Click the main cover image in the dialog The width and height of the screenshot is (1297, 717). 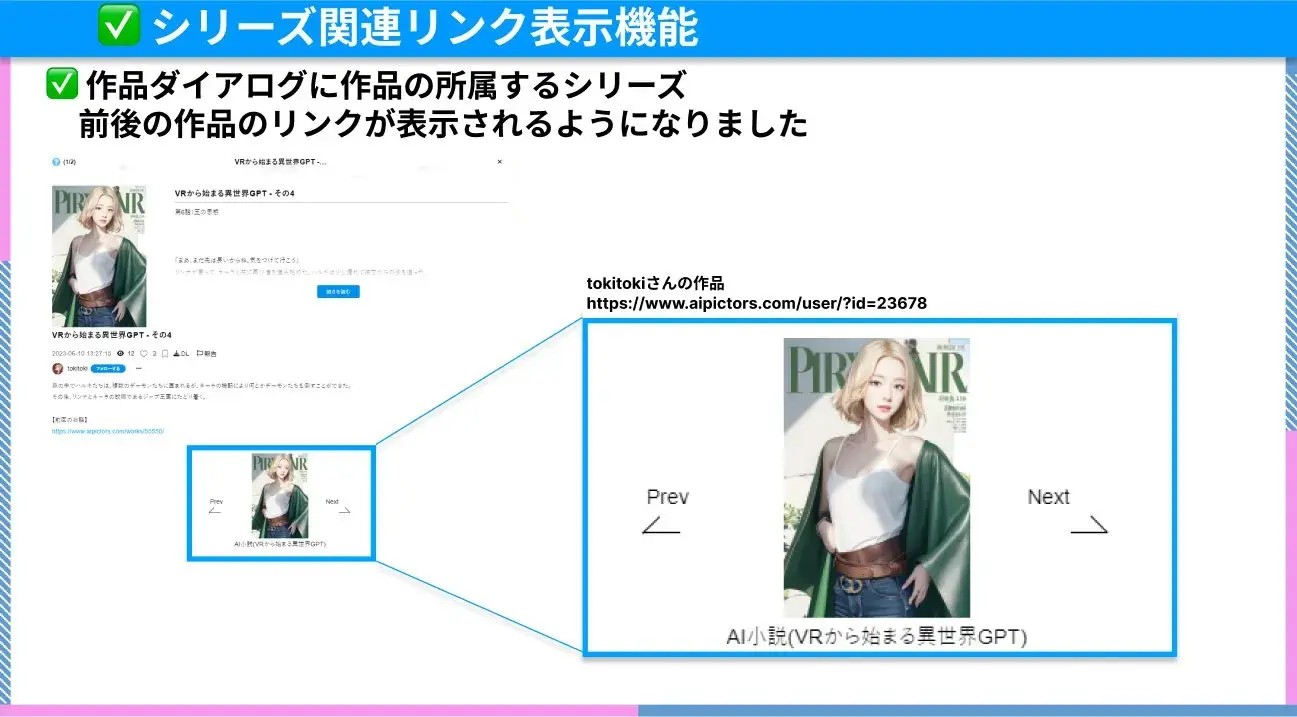point(98,256)
